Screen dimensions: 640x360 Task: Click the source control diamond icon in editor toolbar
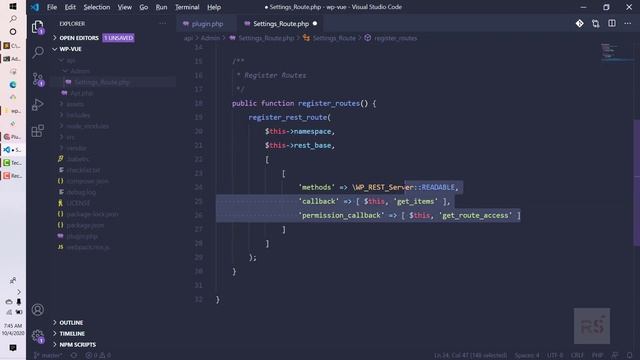579,24
